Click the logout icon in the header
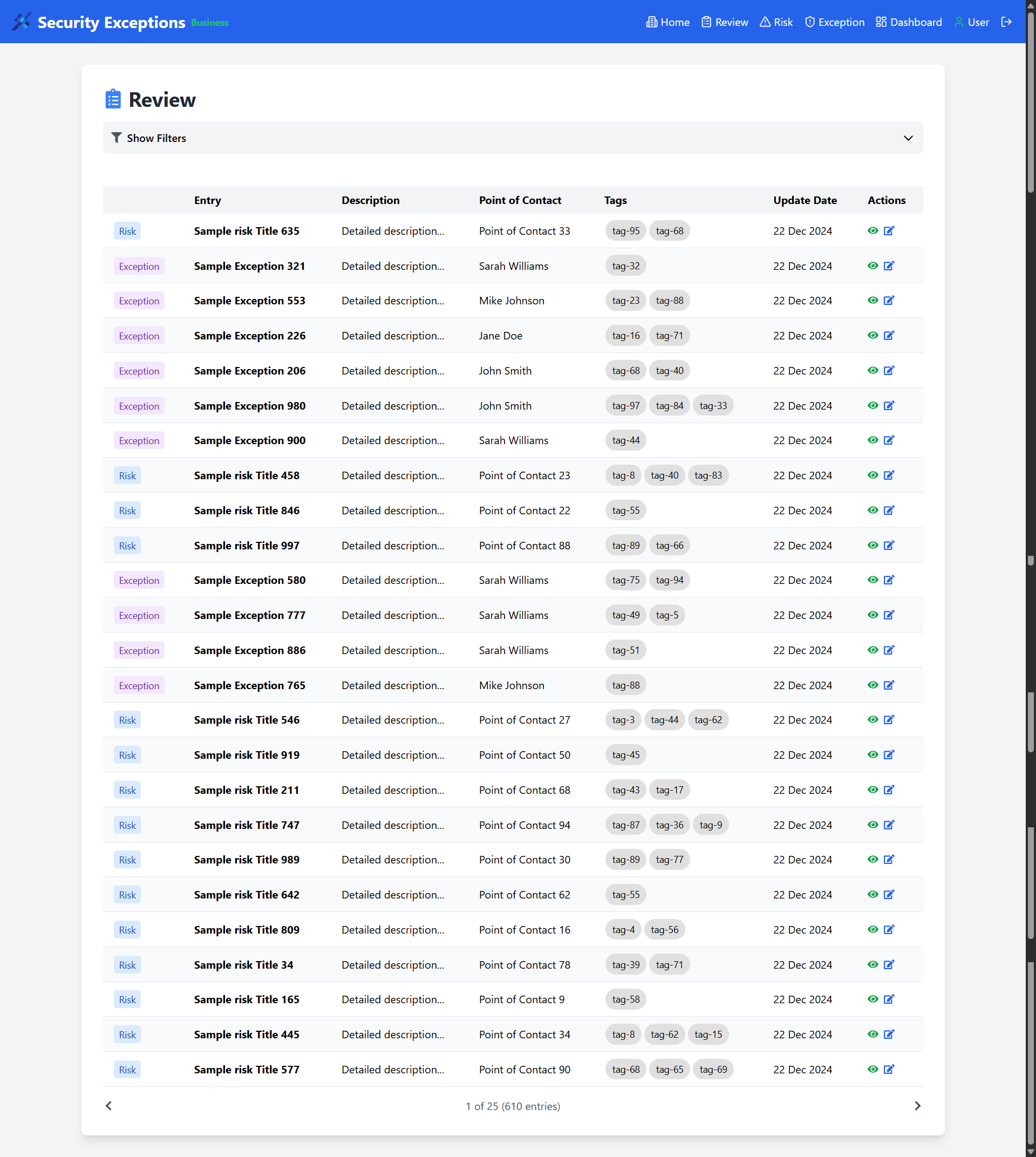This screenshot has height=1157, width=1036. [1006, 22]
